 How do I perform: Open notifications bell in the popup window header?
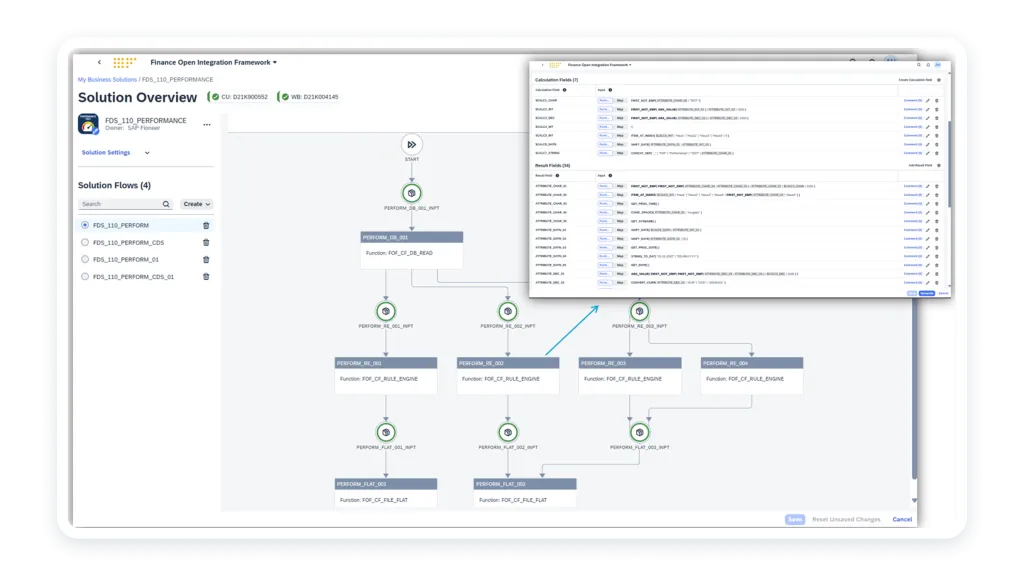[x=928, y=65]
